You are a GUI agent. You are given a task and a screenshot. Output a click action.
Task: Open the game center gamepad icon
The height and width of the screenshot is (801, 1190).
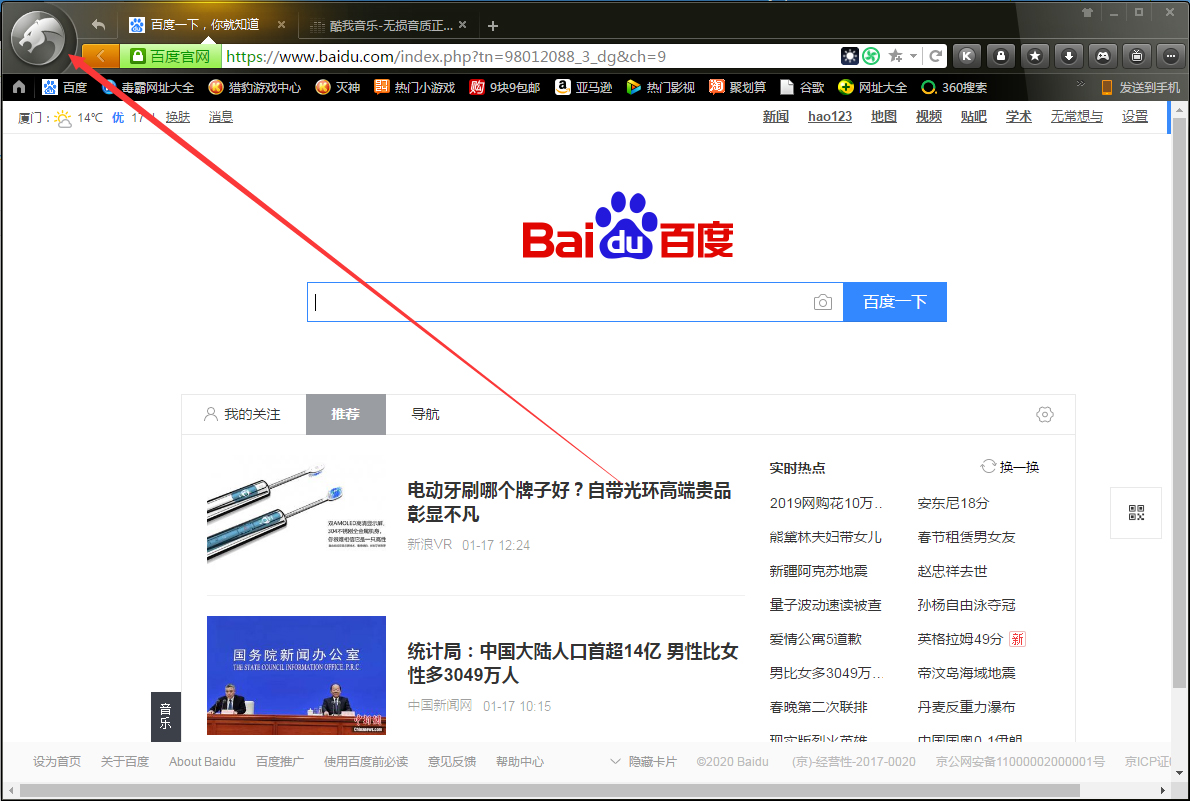point(1103,56)
